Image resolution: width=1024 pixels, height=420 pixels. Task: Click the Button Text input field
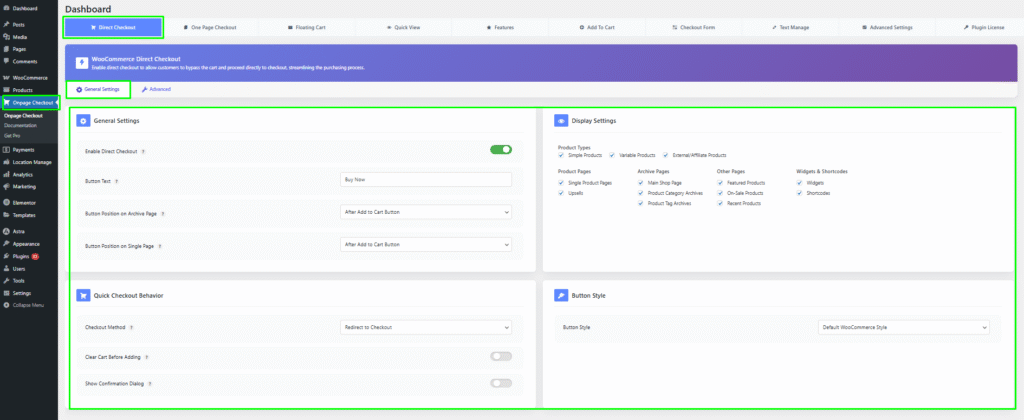(x=426, y=180)
